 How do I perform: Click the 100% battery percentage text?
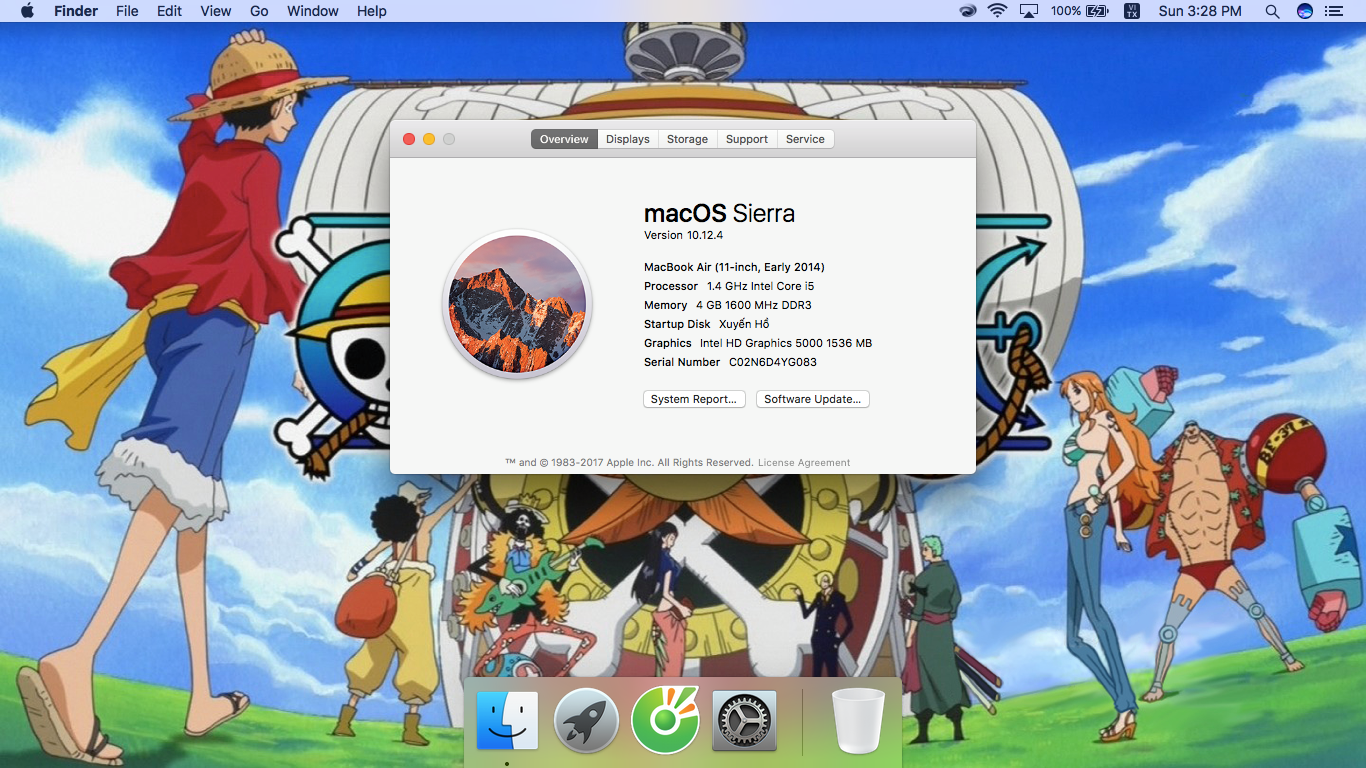pos(1065,11)
